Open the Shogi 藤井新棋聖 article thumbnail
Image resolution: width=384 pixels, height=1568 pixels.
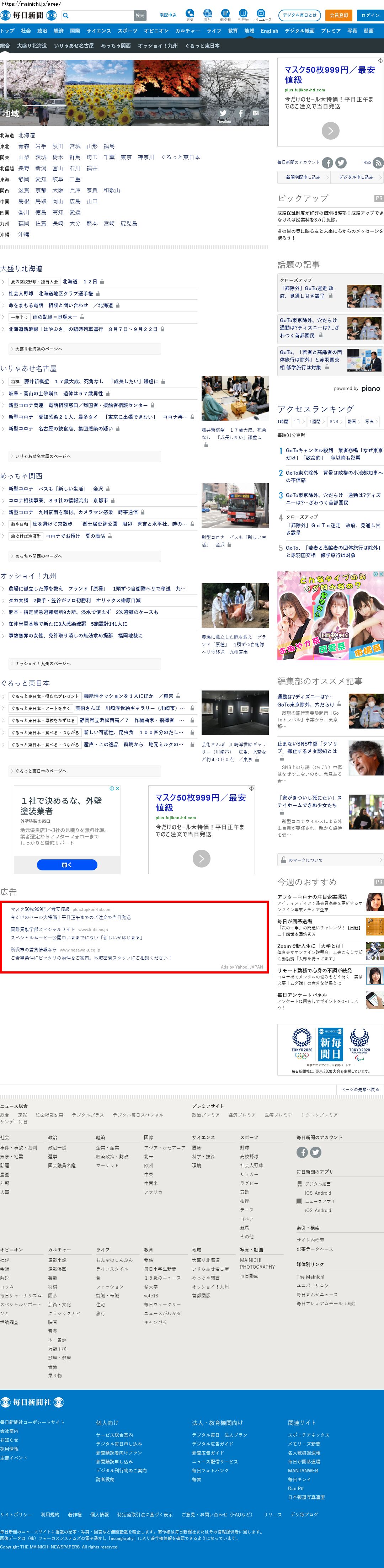[x=235, y=398]
